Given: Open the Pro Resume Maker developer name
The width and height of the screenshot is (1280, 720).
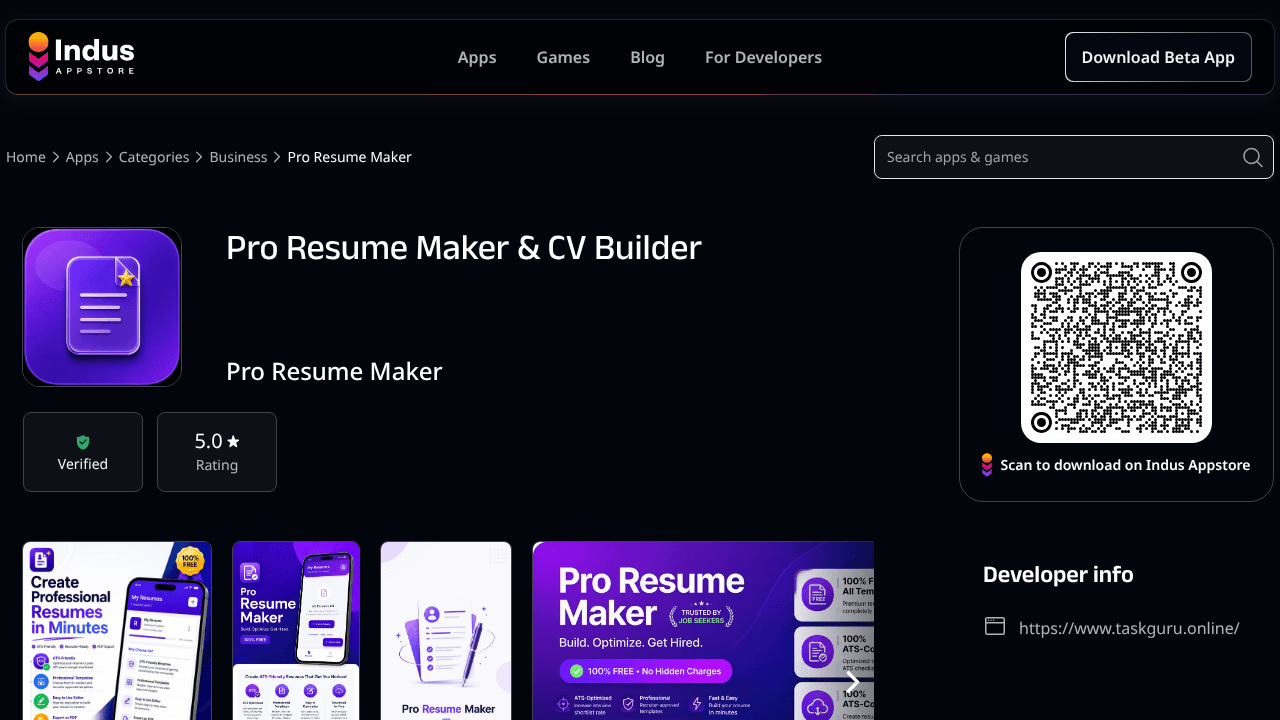Looking at the screenshot, I should pyautogui.click(x=334, y=371).
